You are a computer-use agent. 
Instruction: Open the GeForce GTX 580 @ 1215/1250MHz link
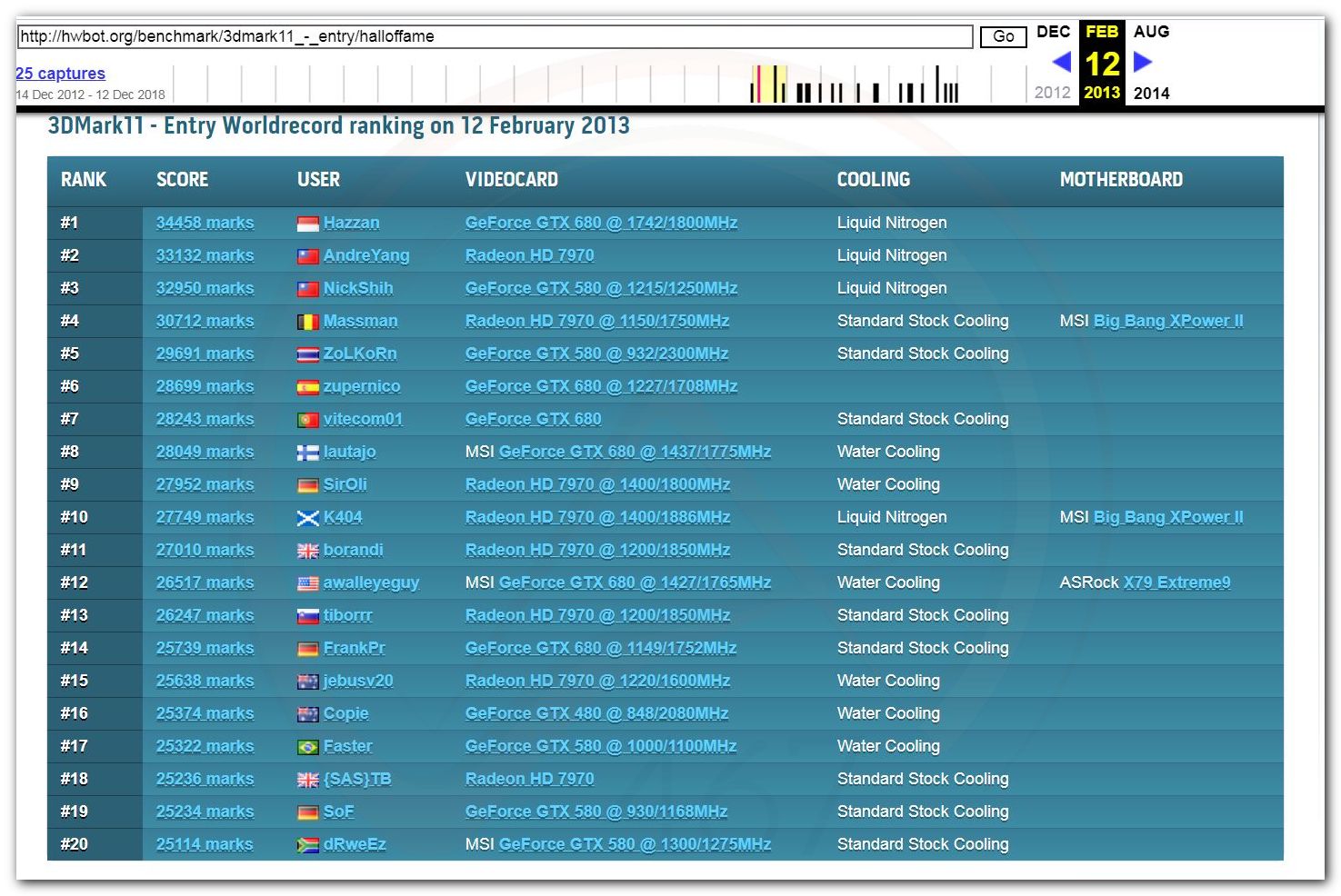click(x=601, y=288)
